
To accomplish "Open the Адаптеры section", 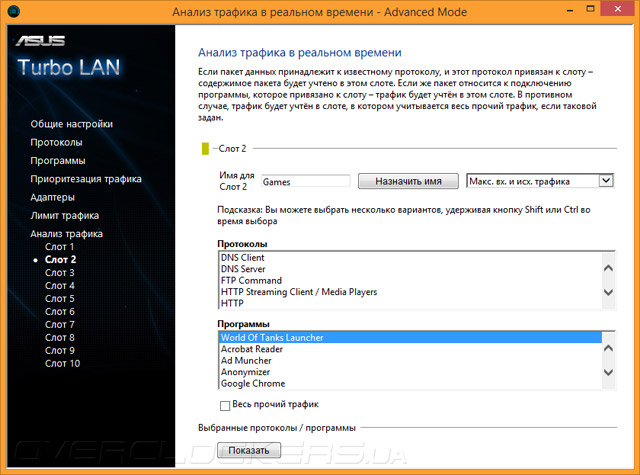I will pos(53,197).
